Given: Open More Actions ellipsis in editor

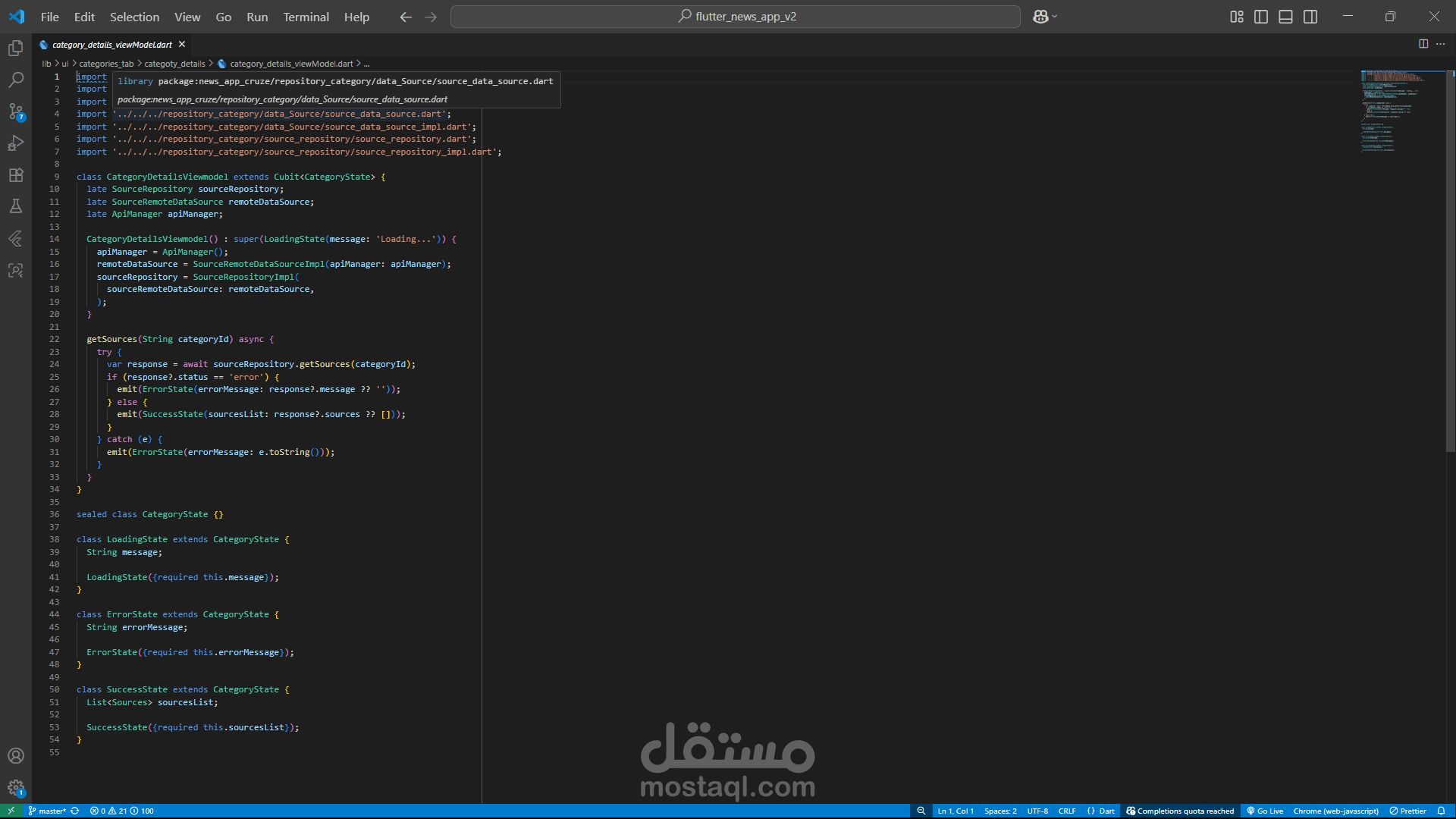Looking at the screenshot, I should pos(1440,44).
